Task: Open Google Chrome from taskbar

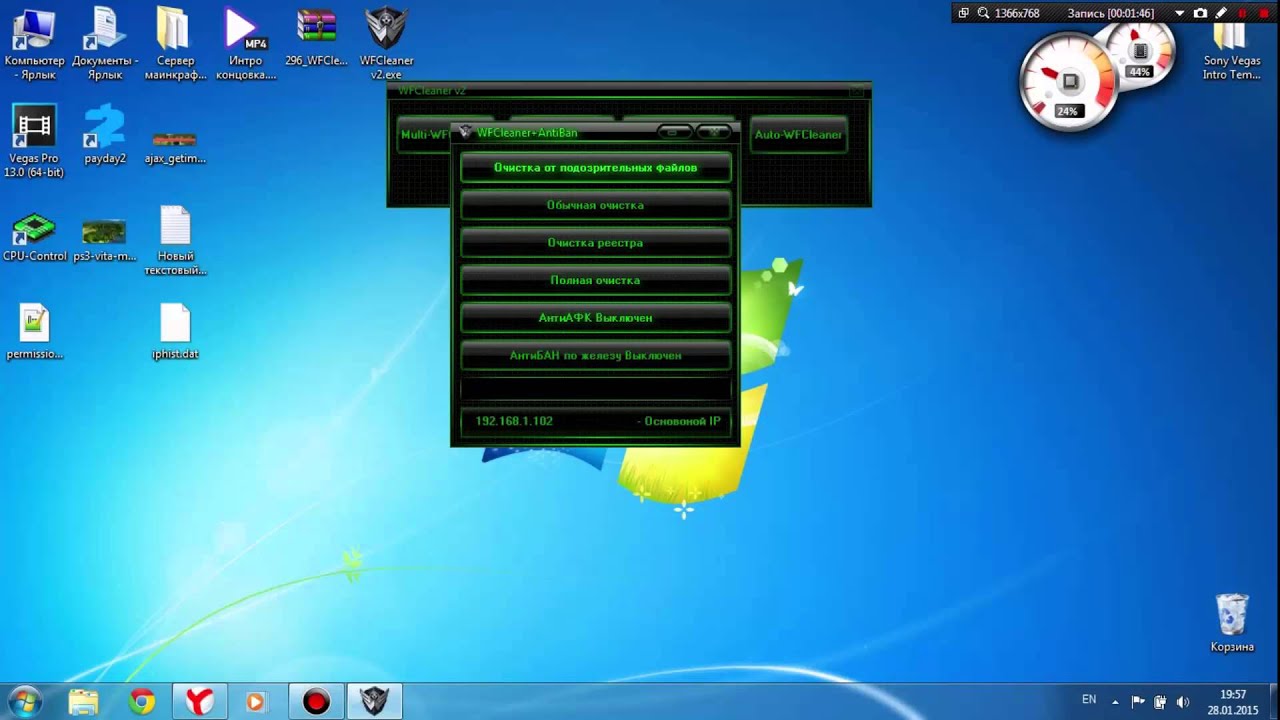Action: click(142, 702)
